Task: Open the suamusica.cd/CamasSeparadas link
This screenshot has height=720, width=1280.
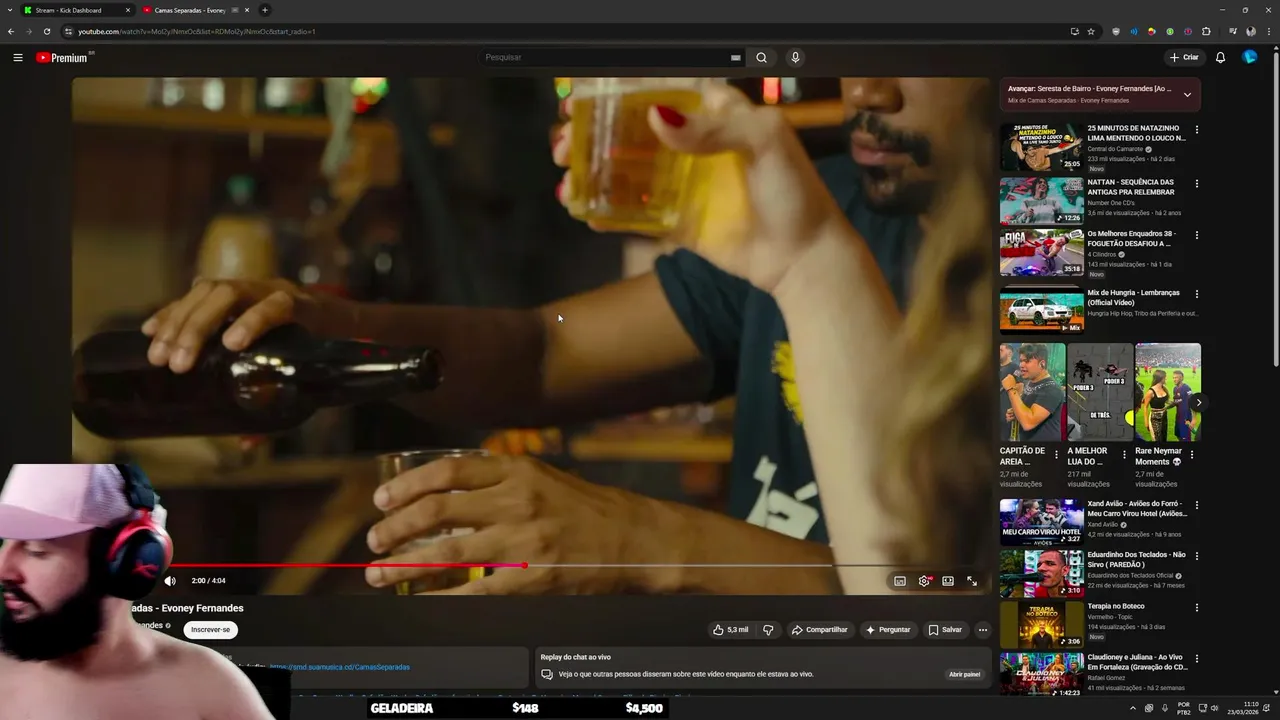Action: pyautogui.click(x=340, y=667)
